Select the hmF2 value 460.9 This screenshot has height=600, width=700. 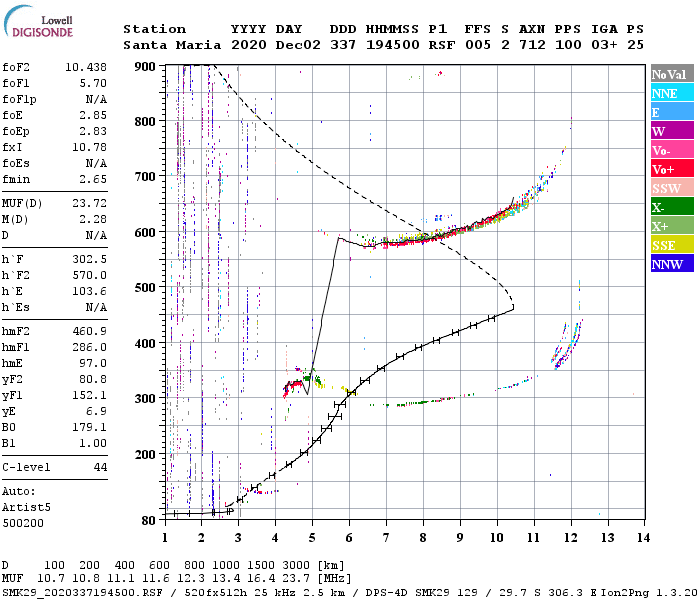pos(89,331)
